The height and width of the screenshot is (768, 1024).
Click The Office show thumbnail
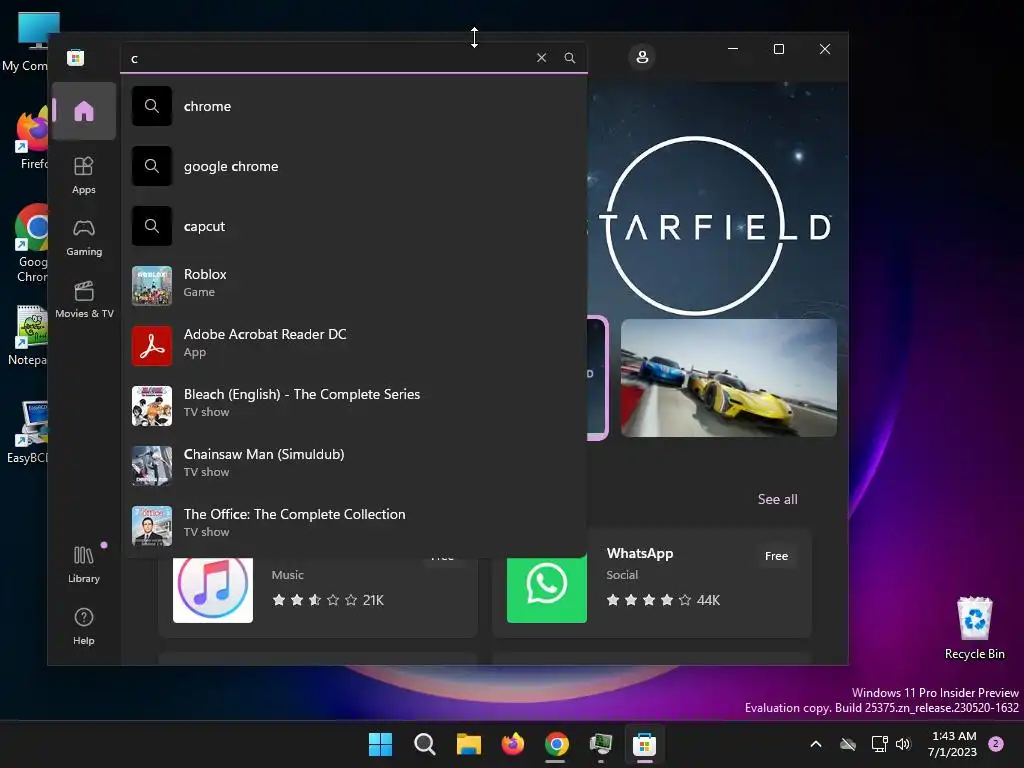152,526
